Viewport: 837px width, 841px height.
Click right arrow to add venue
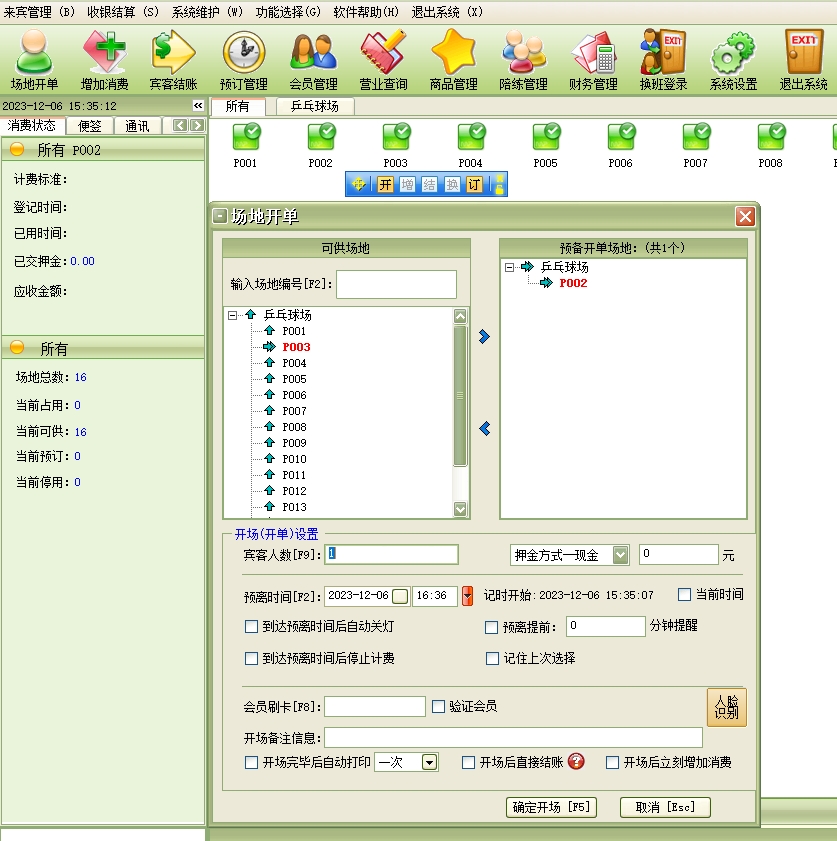(x=485, y=337)
